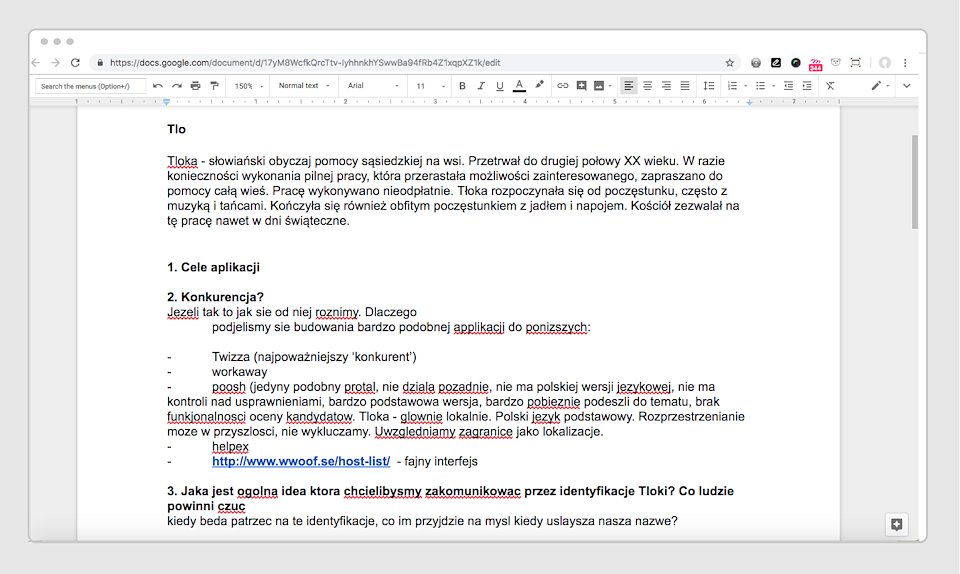Image resolution: width=960 pixels, height=574 pixels.
Task: Clear formatting
Action: tap(830, 86)
